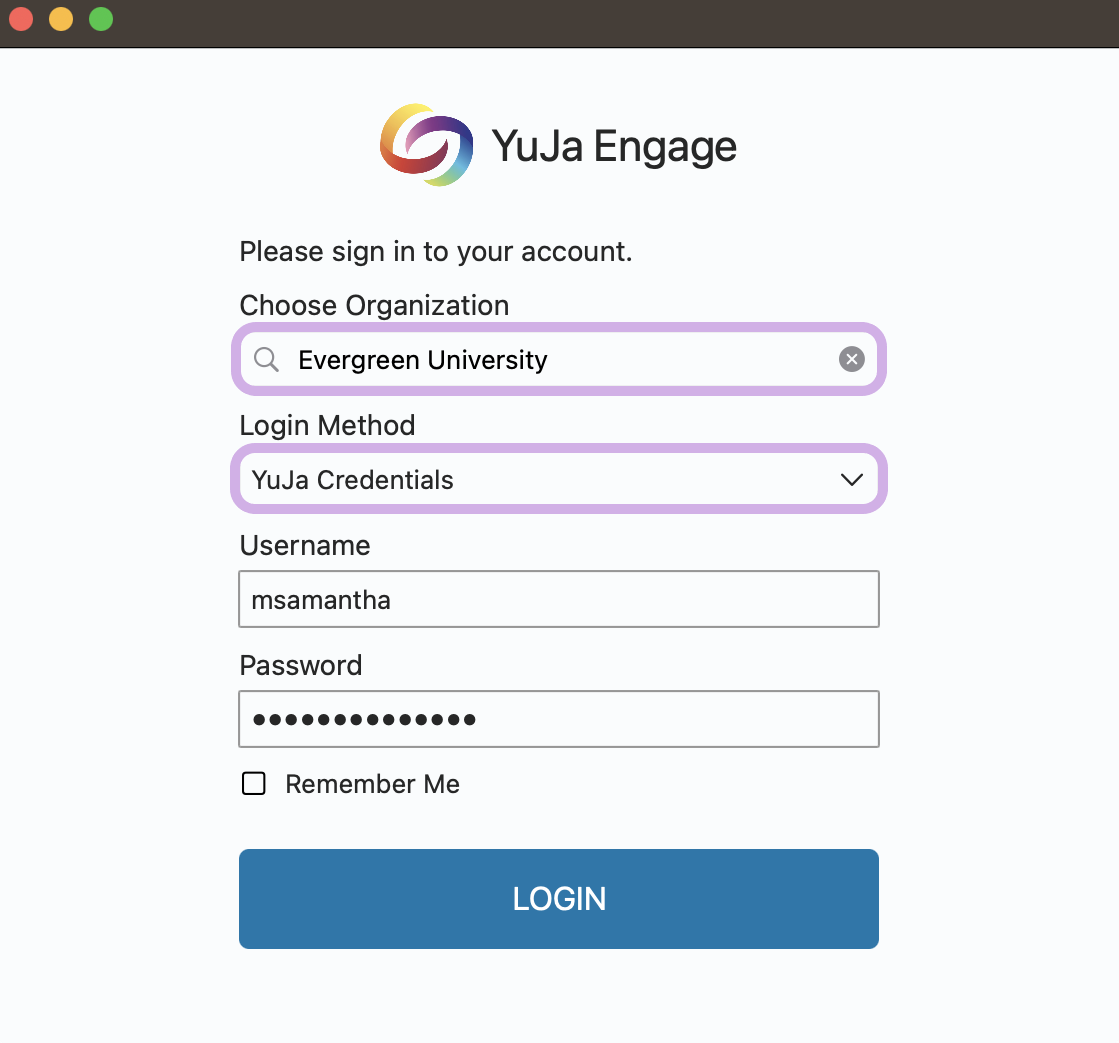Screen dimensions: 1119x1043
Task: Click the magnifier icon in organization field
Action: [266, 360]
